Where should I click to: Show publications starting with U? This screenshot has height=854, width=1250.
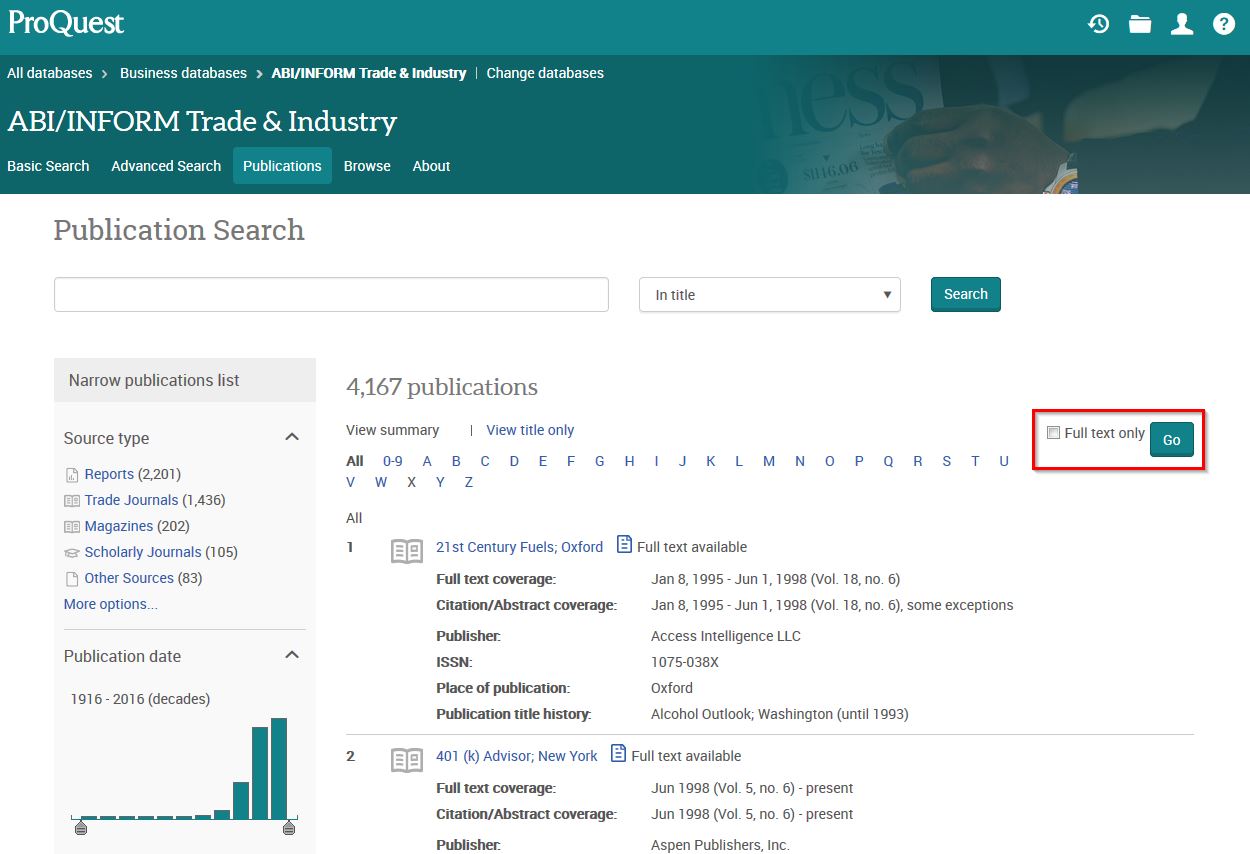pyautogui.click(x=1004, y=461)
